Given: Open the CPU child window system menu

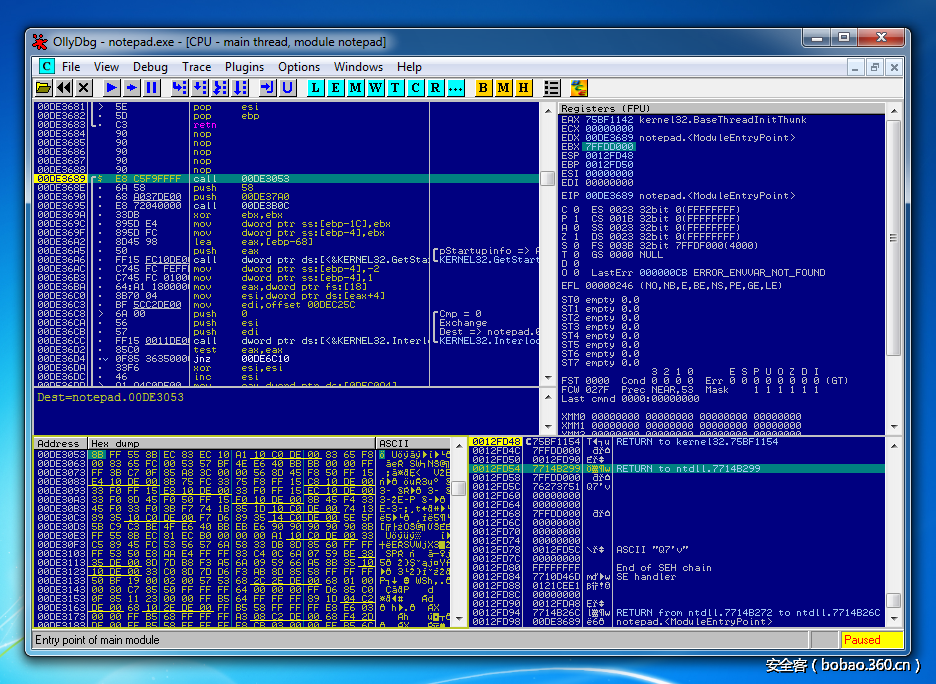Looking at the screenshot, I should click(x=46, y=67).
